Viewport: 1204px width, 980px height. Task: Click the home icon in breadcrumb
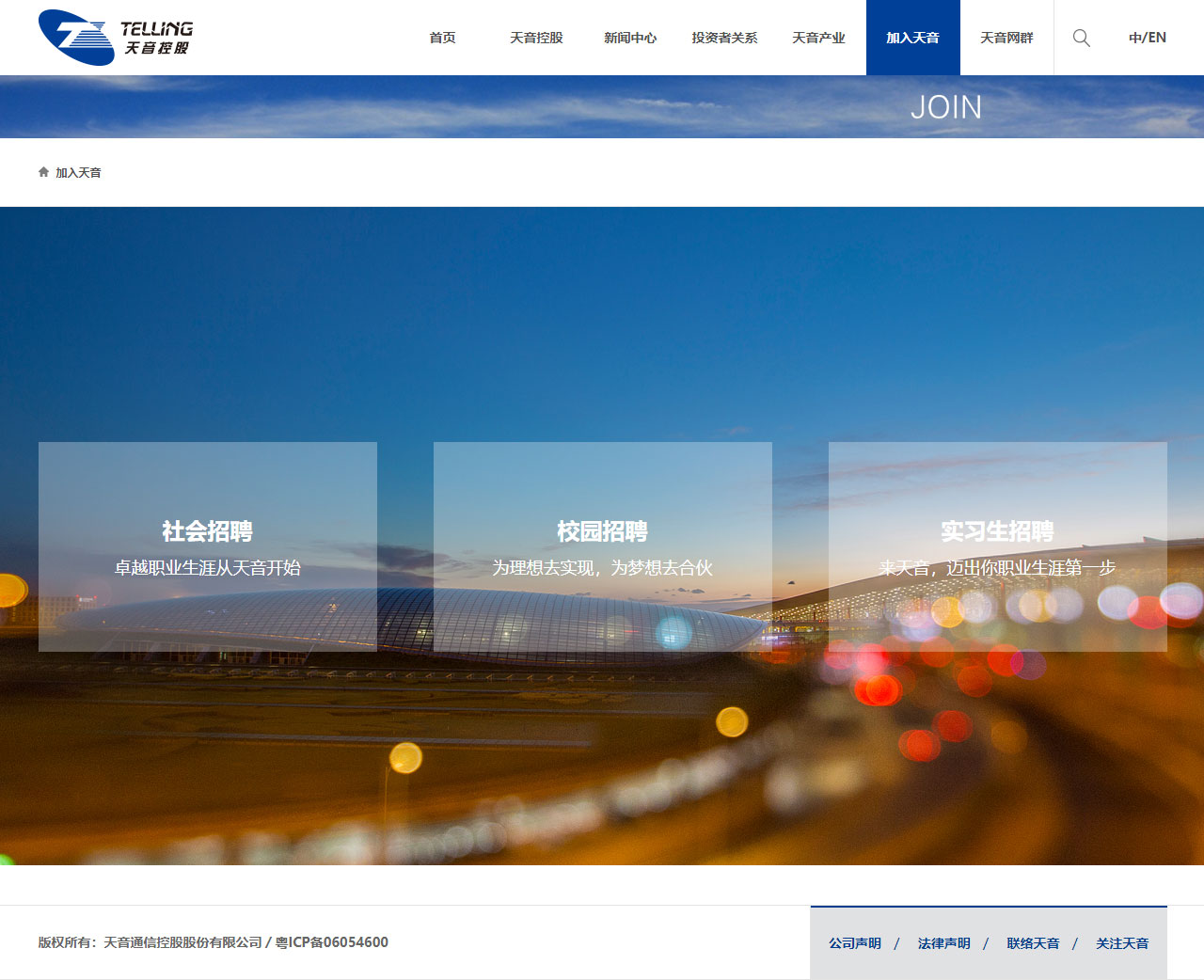click(43, 172)
